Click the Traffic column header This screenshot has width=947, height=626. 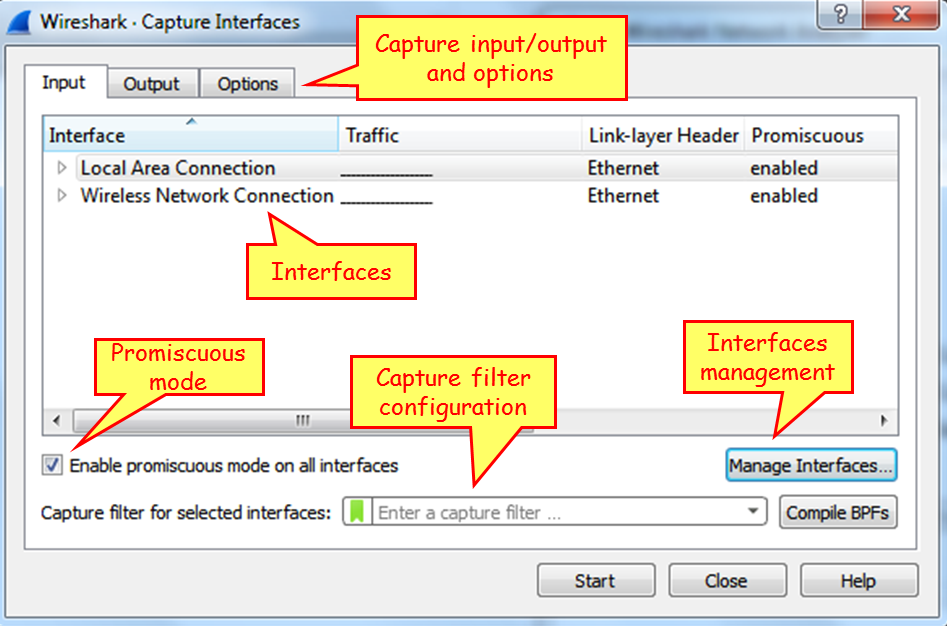(x=460, y=135)
